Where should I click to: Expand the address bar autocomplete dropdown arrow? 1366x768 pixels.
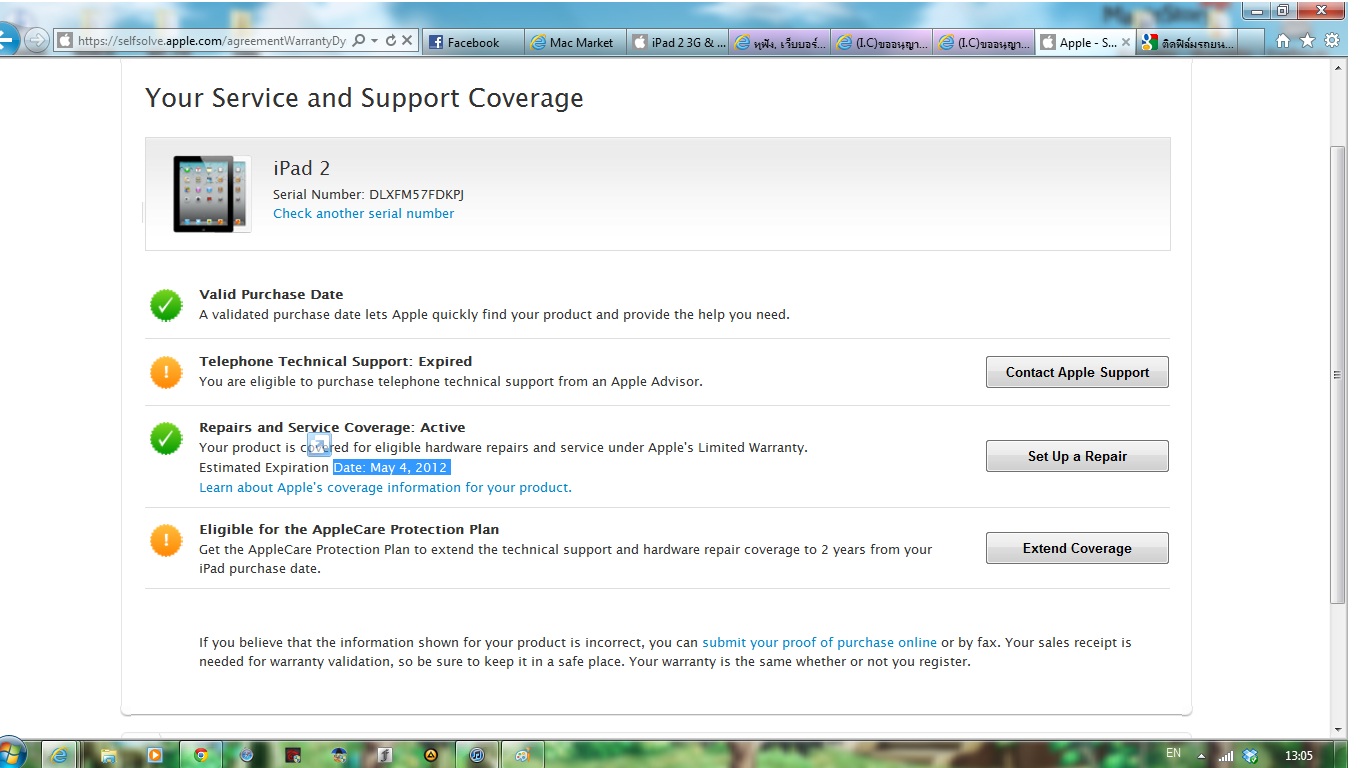point(374,41)
